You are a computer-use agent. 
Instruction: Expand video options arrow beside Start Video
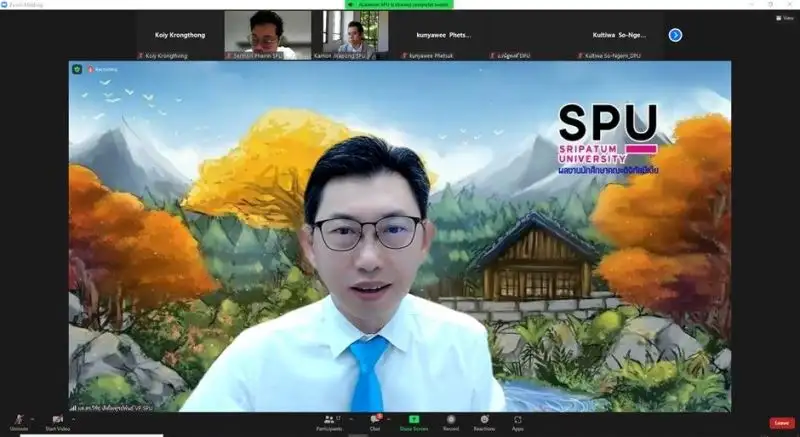click(x=74, y=417)
